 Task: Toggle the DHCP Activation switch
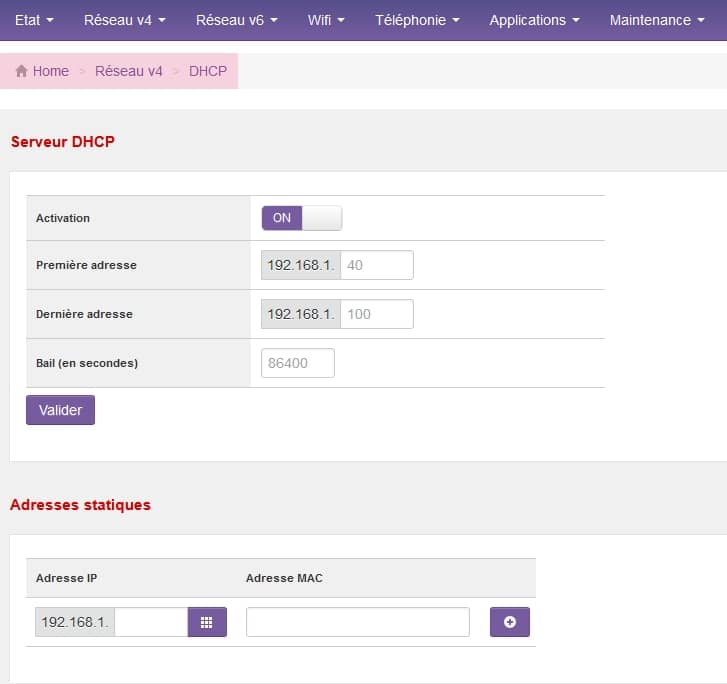pyautogui.click(x=301, y=218)
